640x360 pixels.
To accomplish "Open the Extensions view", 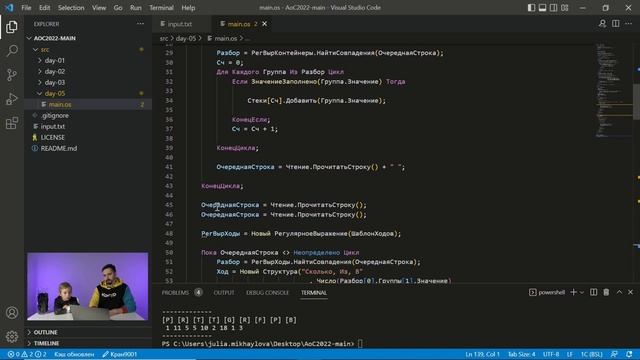I will click(12, 123).
